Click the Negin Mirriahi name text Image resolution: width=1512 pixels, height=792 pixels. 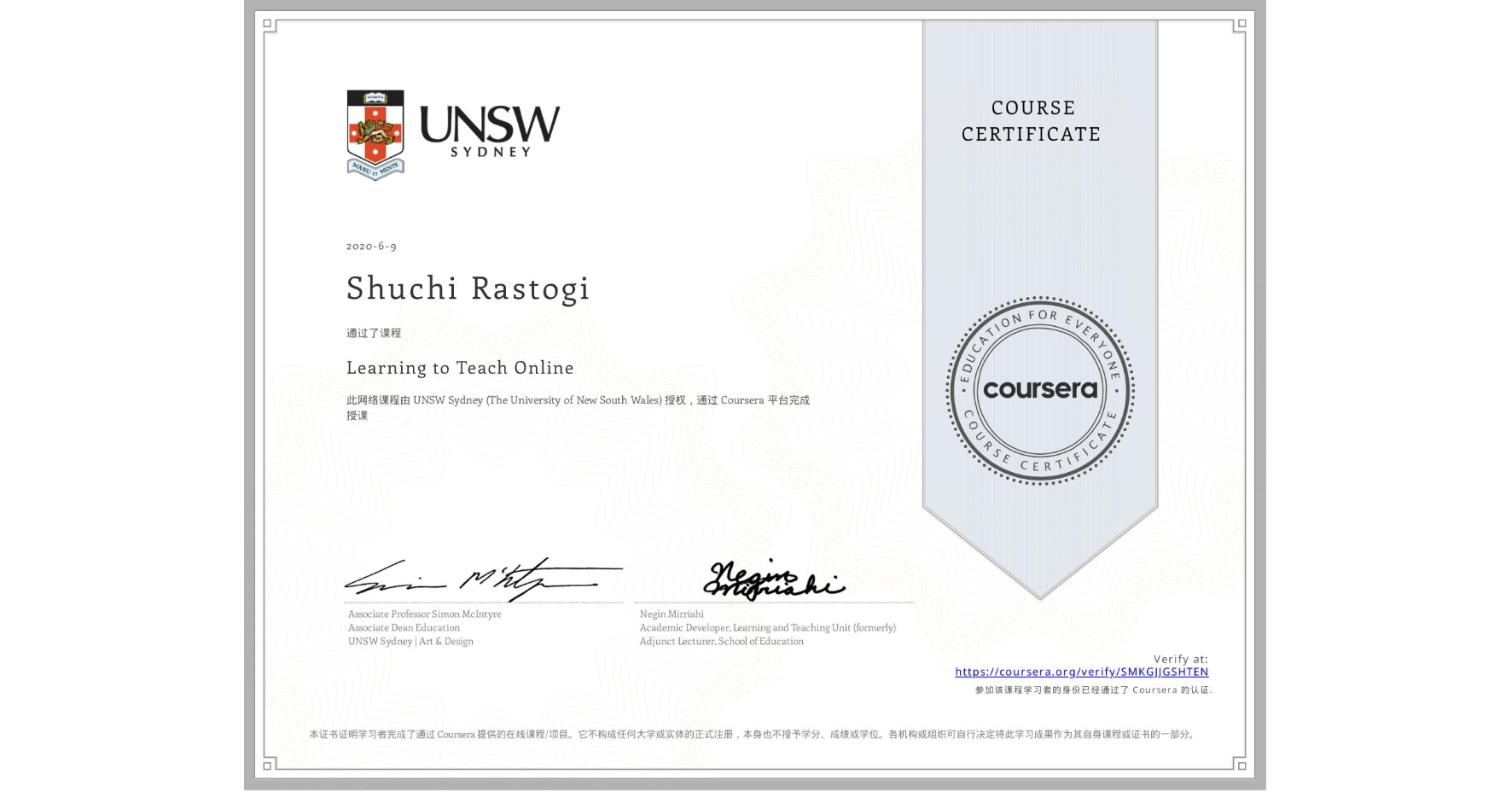click(x=672, y=614)
